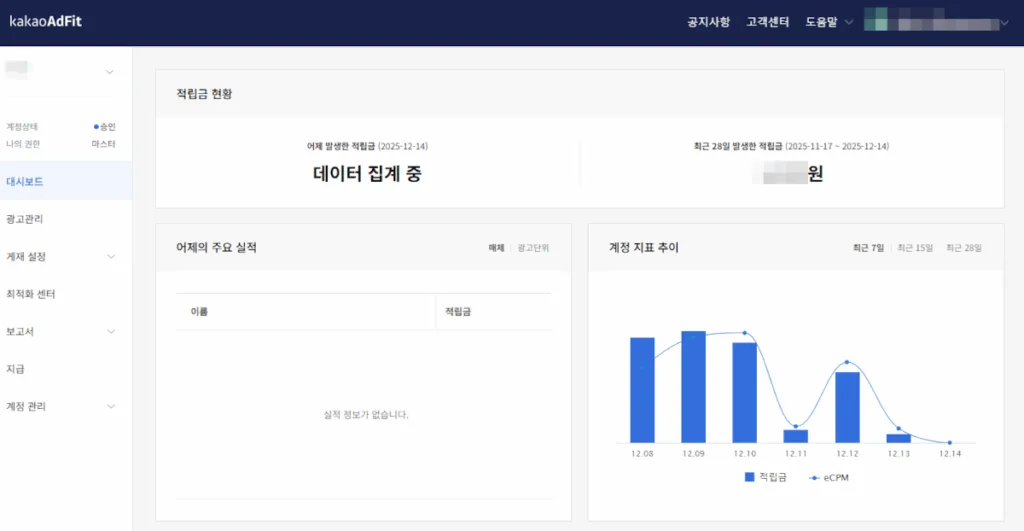Select the 최근 15일 chart range
Image resolution: width=1024 pixels, height=531 pixels.
[915, 247]
